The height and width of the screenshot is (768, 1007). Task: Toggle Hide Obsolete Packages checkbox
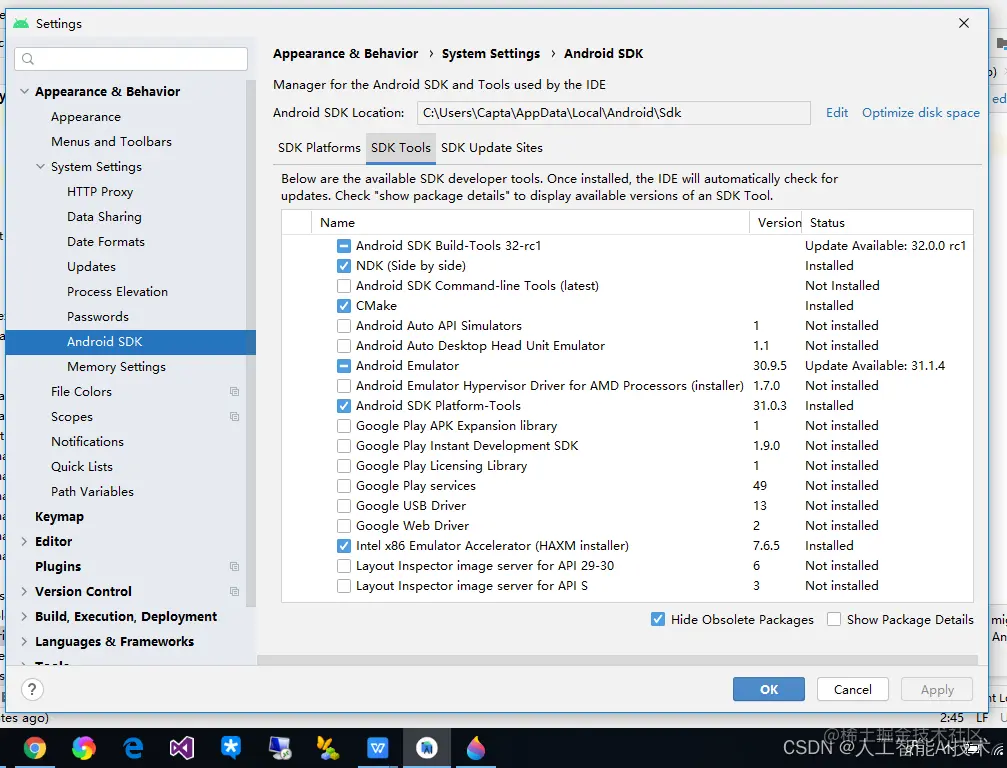pos(658,620)
